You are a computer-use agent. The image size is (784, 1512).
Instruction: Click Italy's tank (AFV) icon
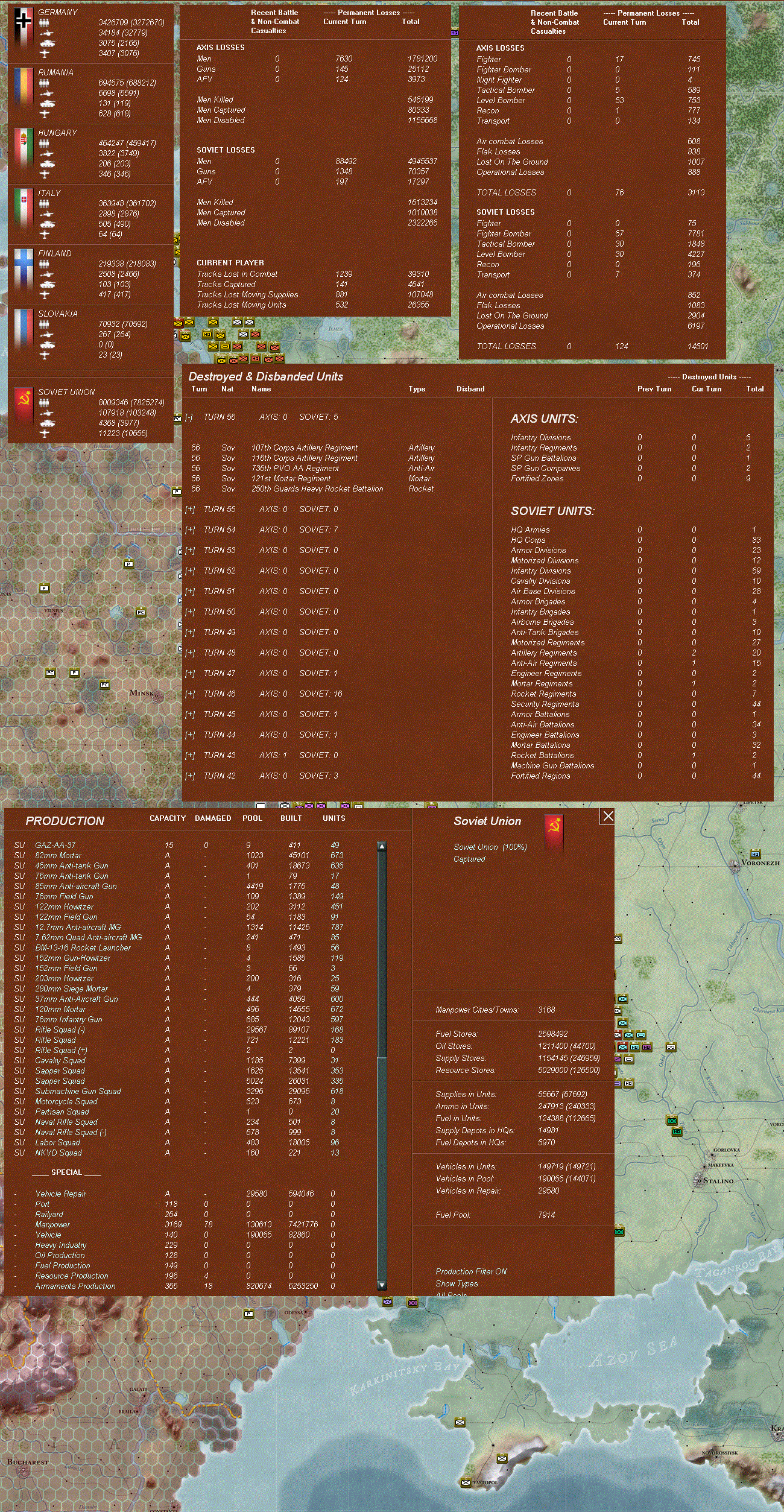point(46,224)
